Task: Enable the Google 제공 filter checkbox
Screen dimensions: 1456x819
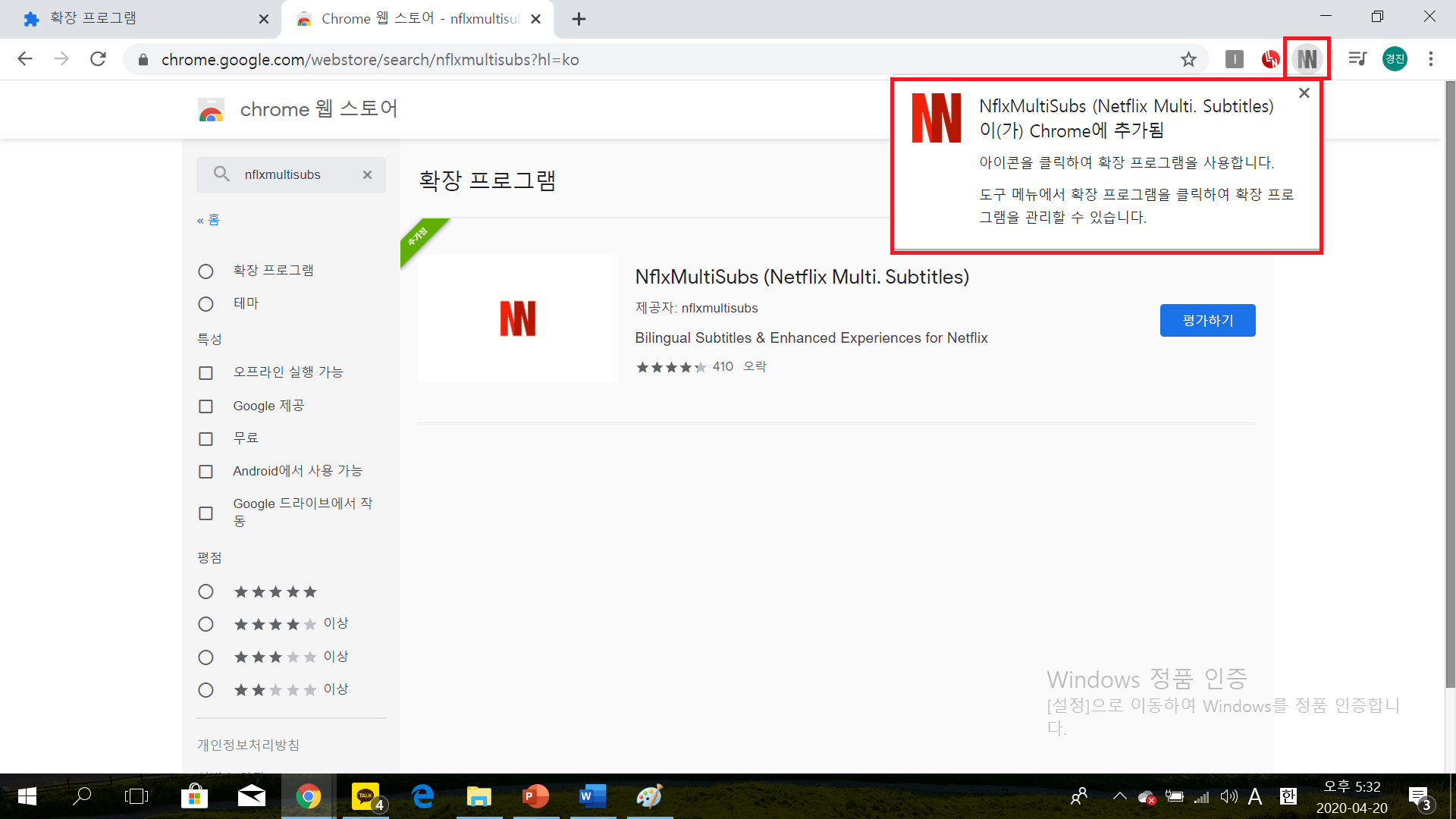Action: point(206,406)
